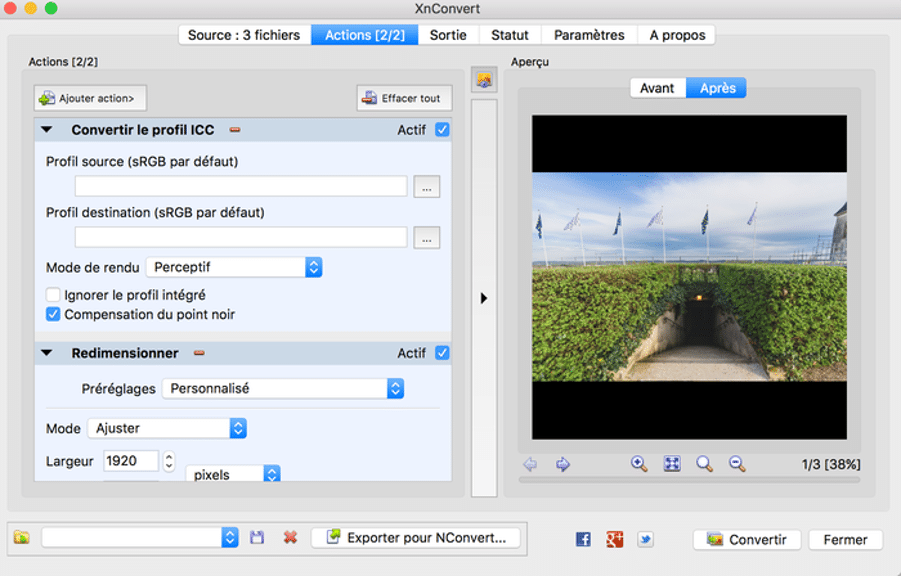Open the Paramètres tab
Screen dimensions: 902x576
pos(589,35)
